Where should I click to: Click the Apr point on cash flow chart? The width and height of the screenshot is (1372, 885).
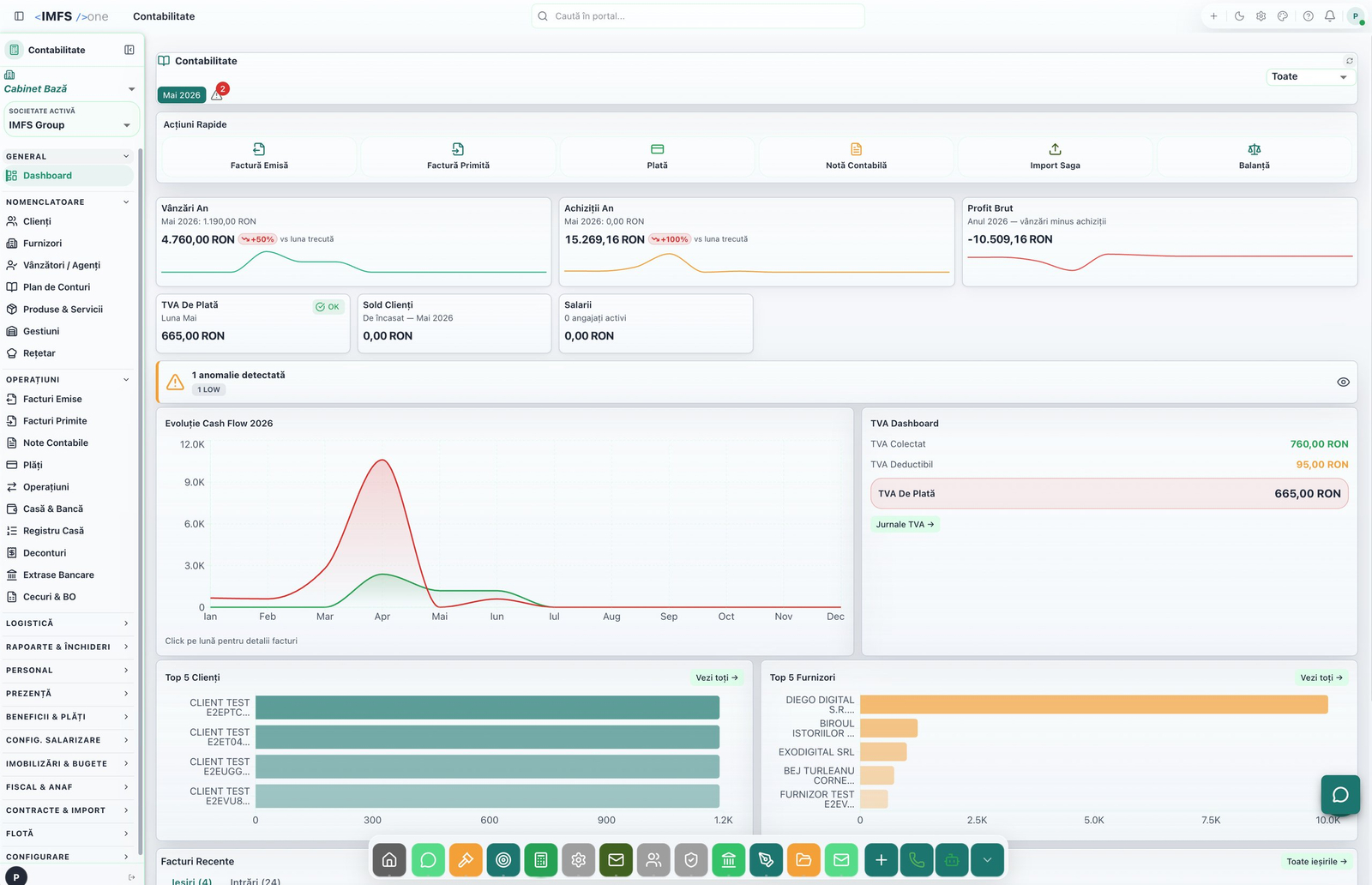pos(382,461)
